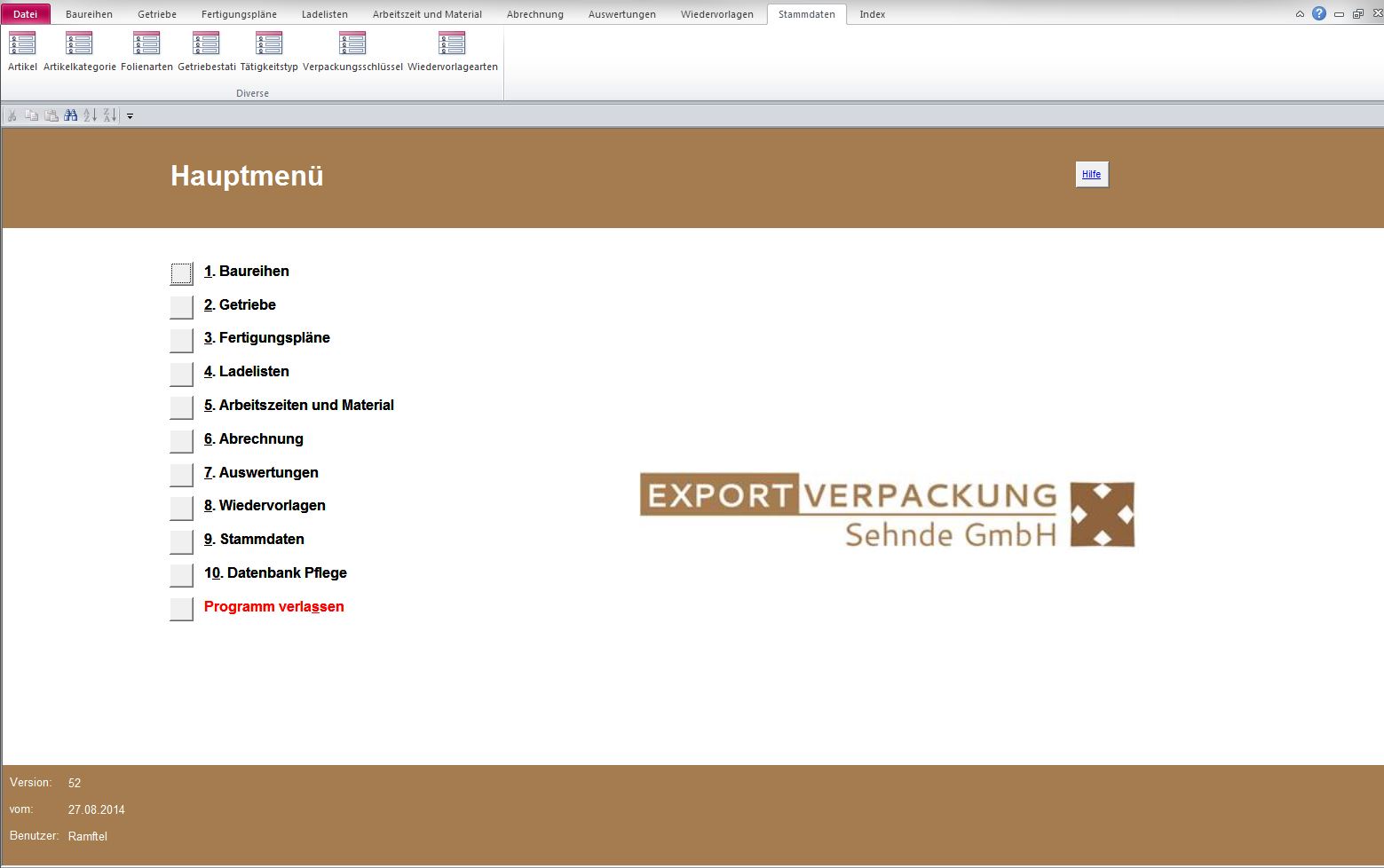
Task: Click the '3. Fertigungspläne' menu label
Action: pos(267,338)
